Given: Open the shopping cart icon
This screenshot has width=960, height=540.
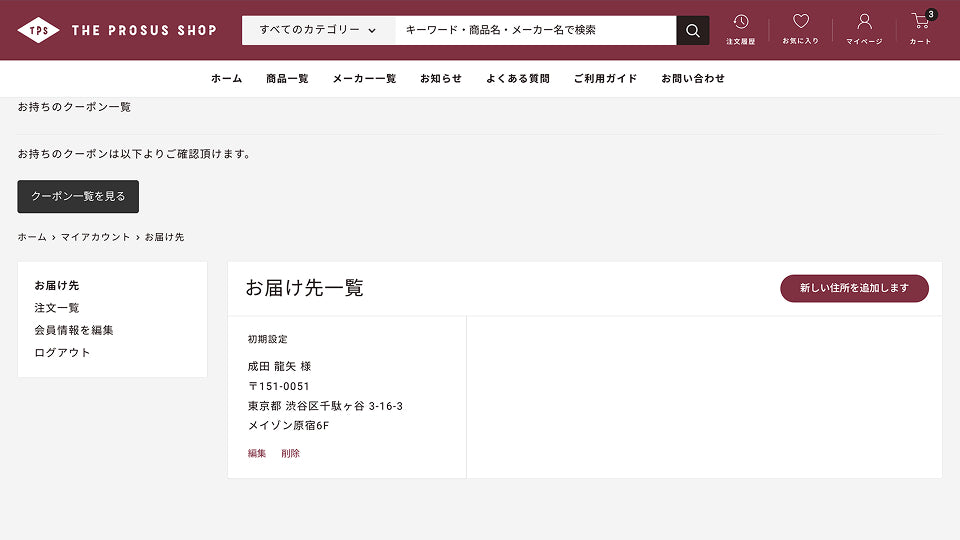Looking at the screenshot, I should [x=920, y=22].
